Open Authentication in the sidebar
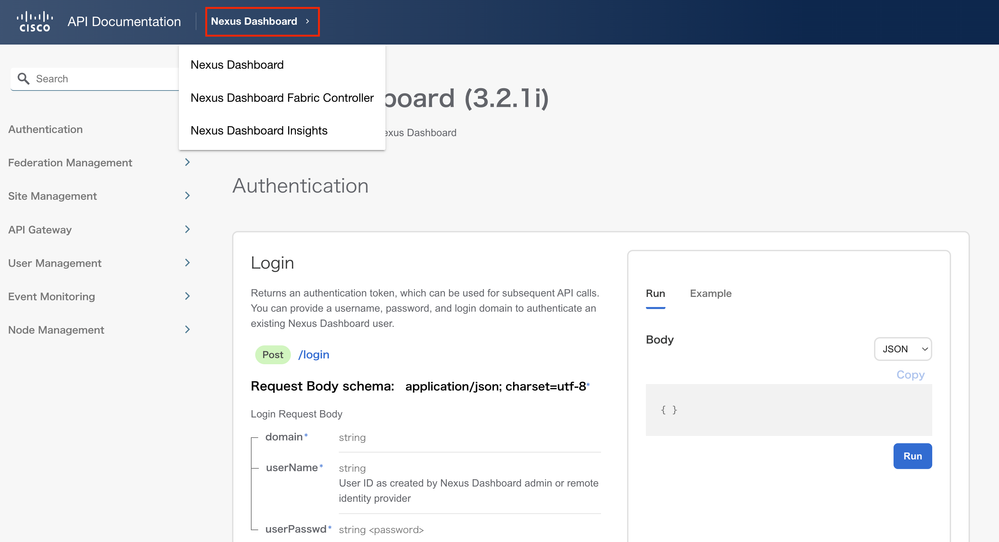The width and height of the screenshot is (999, 542). pos(45,129)
